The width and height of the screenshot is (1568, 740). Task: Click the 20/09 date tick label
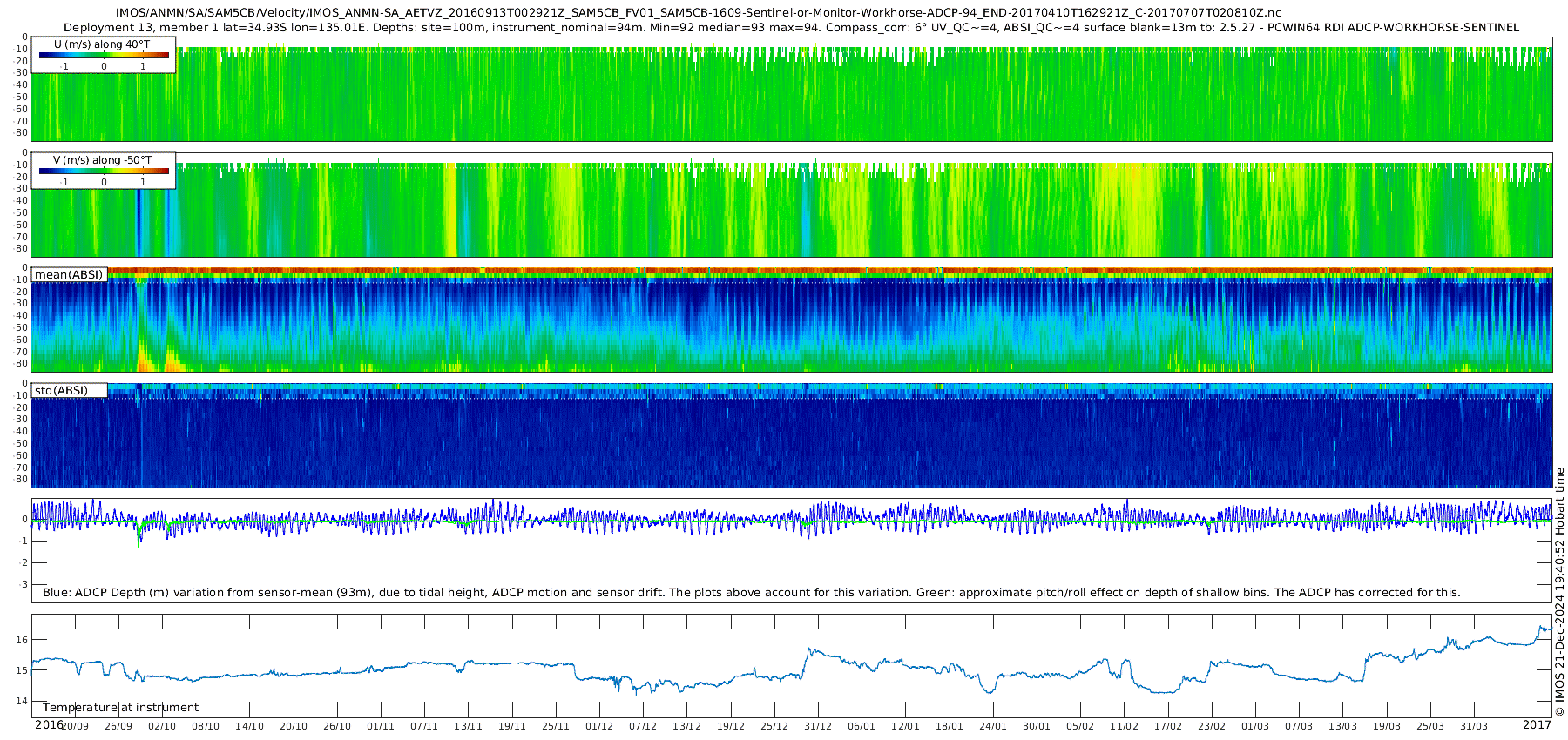click(x=75, y=726)
